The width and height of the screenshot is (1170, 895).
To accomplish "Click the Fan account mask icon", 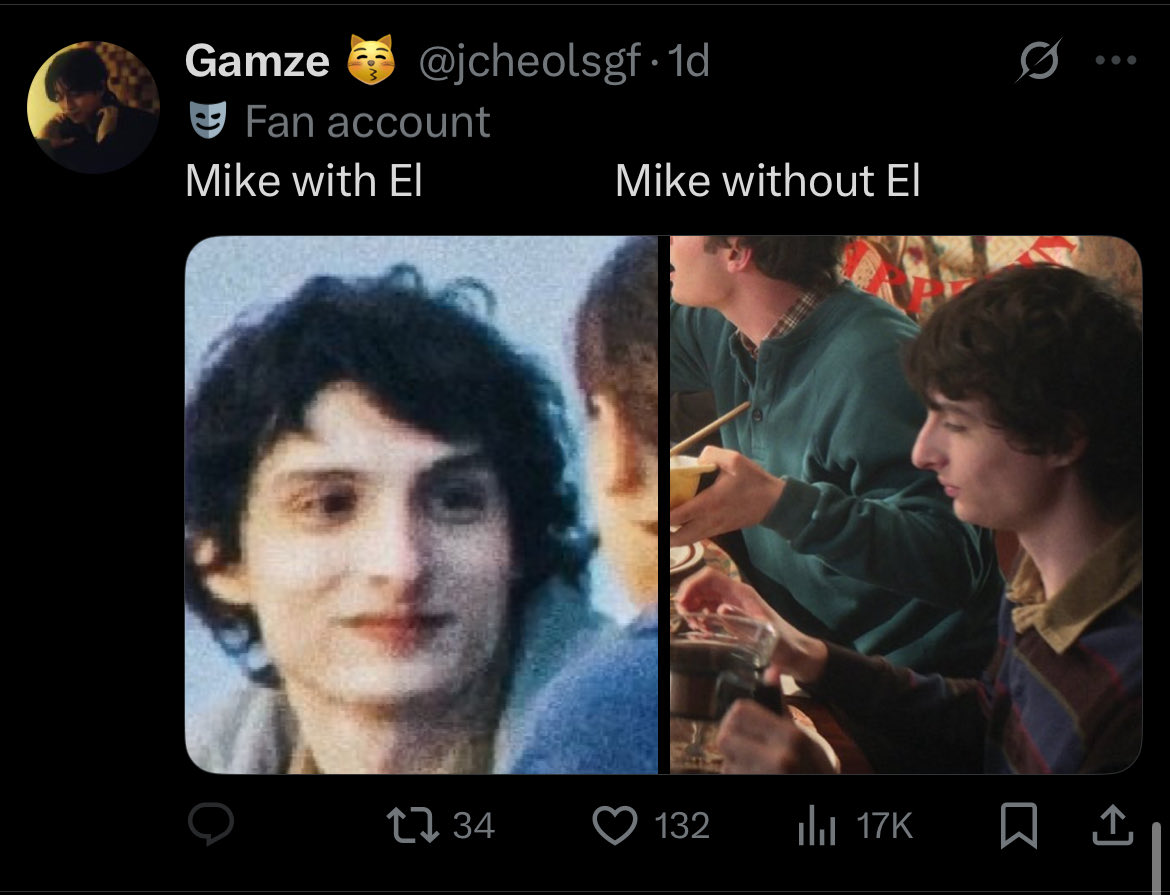I will click(207, 120).
